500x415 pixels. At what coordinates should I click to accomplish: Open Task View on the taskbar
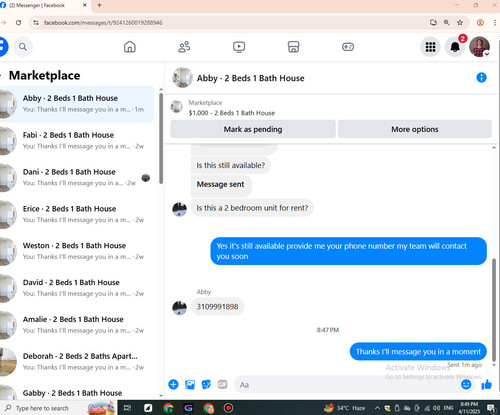point(127,408)
